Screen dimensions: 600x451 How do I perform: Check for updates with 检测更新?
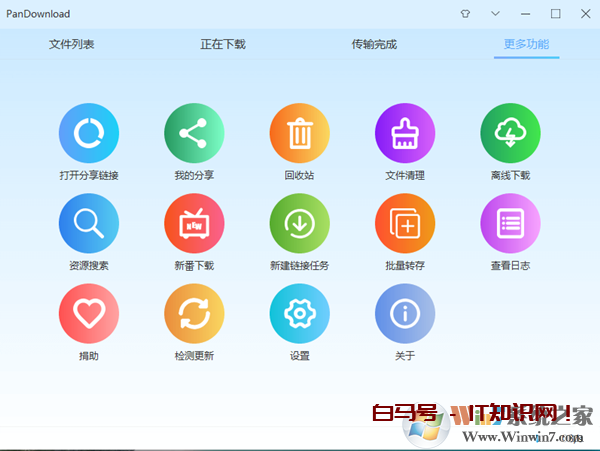click(194, 314)
